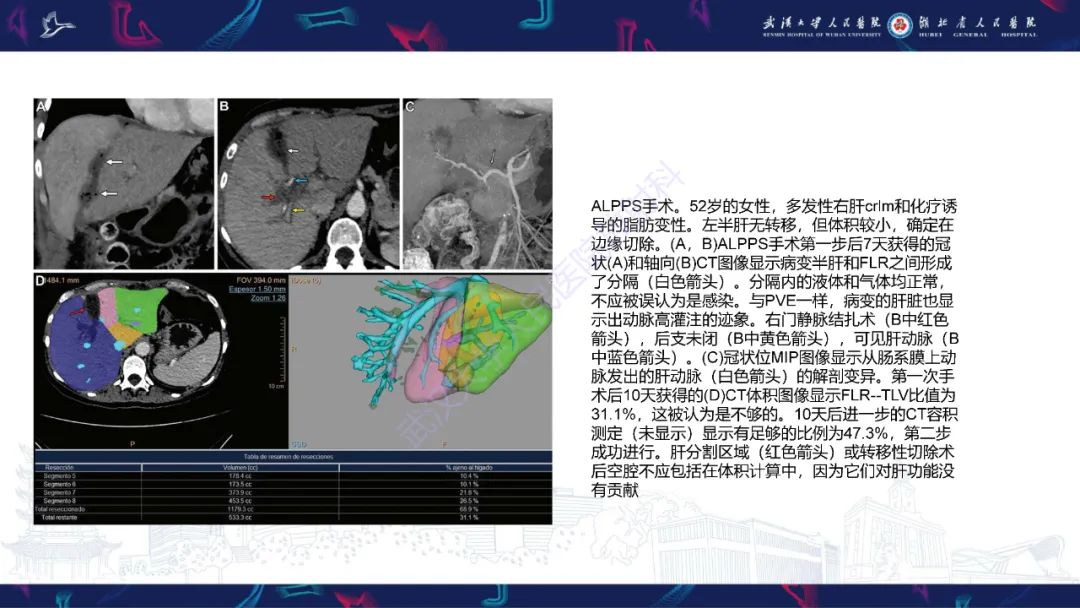
Task: Select the "Segmento 6" table row label
Action: coord(60,484)
